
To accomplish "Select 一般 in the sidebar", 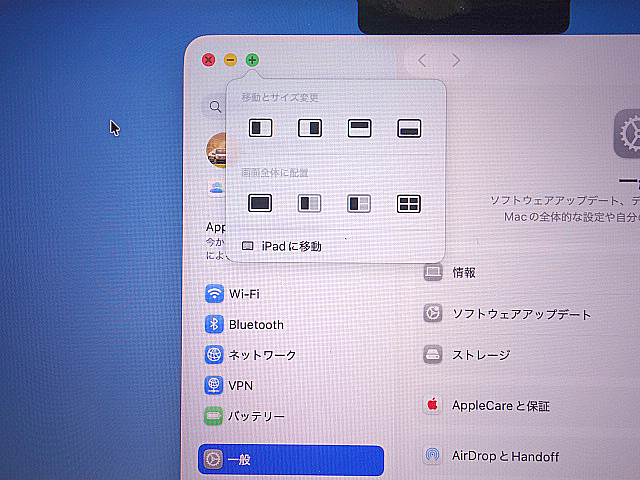I will pos(290,460).
